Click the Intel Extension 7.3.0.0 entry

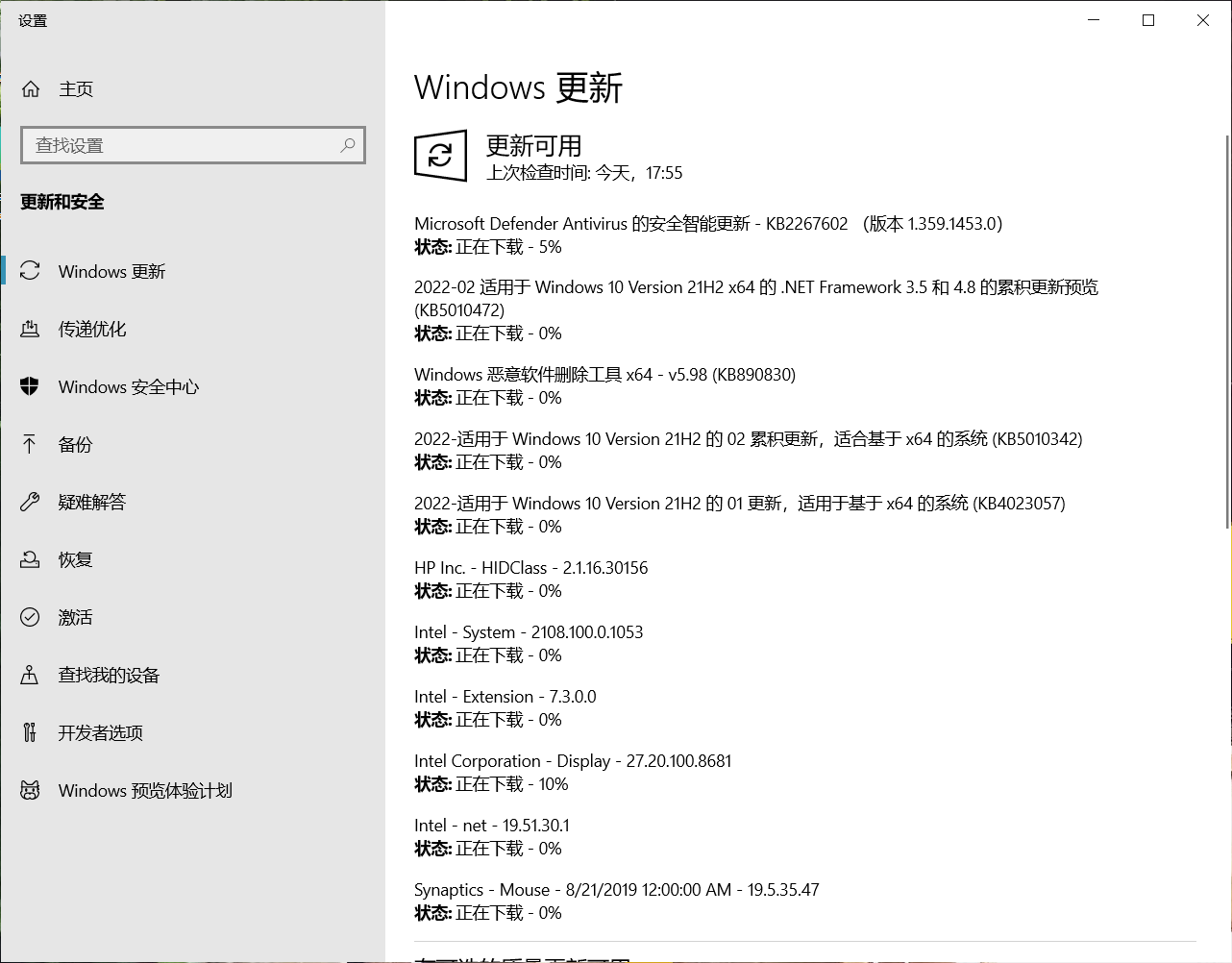point(505,707)
